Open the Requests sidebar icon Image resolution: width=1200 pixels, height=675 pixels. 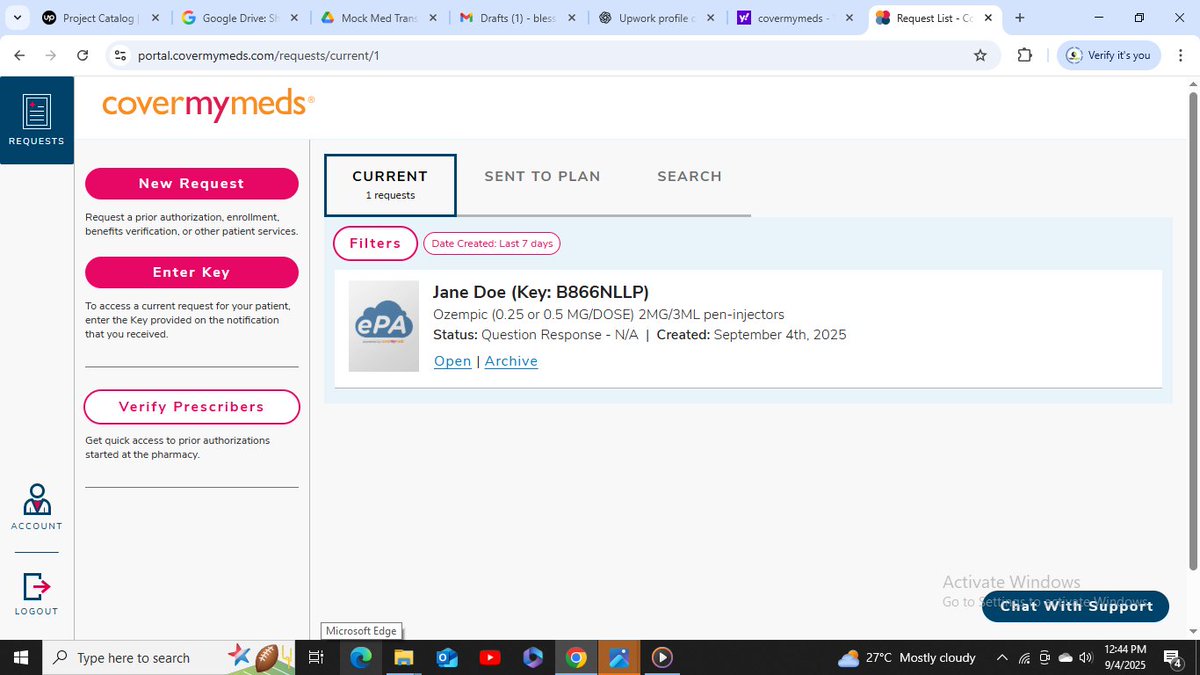tap(36, 120)
